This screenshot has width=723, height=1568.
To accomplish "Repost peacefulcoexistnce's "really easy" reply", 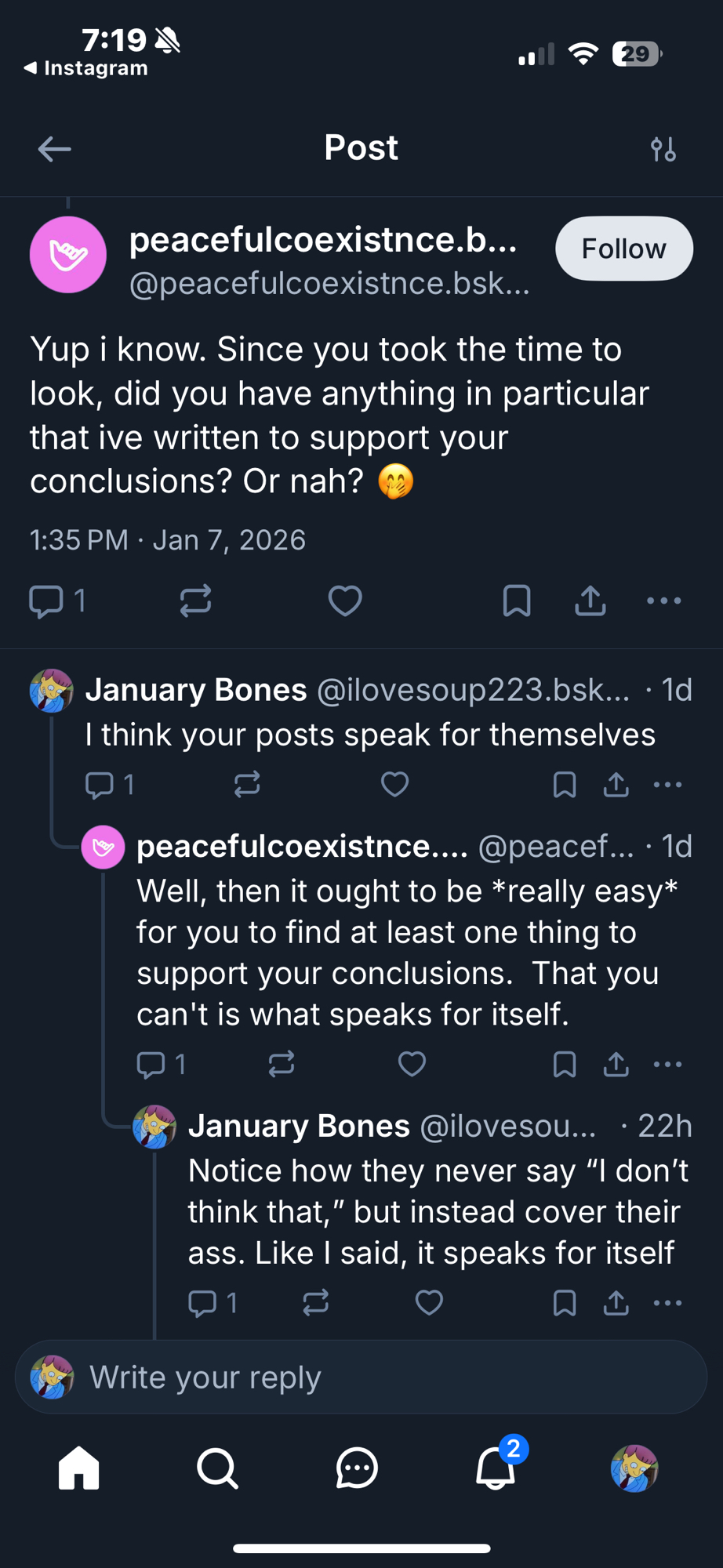I will 281,1064.
